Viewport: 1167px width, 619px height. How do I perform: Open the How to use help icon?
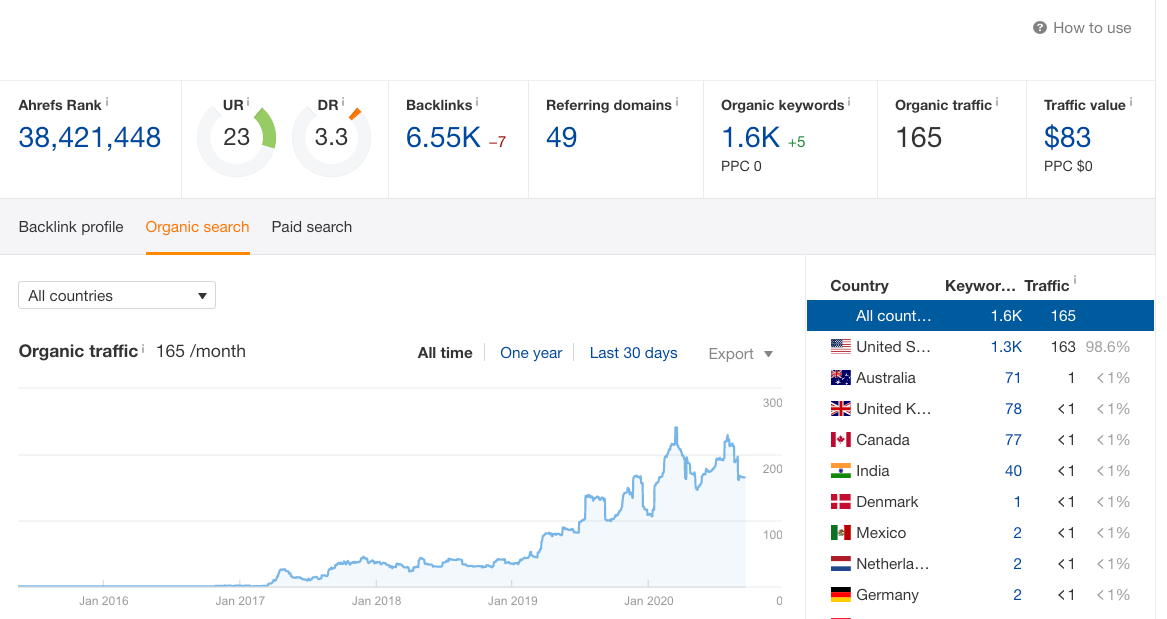pos(1040,28)
